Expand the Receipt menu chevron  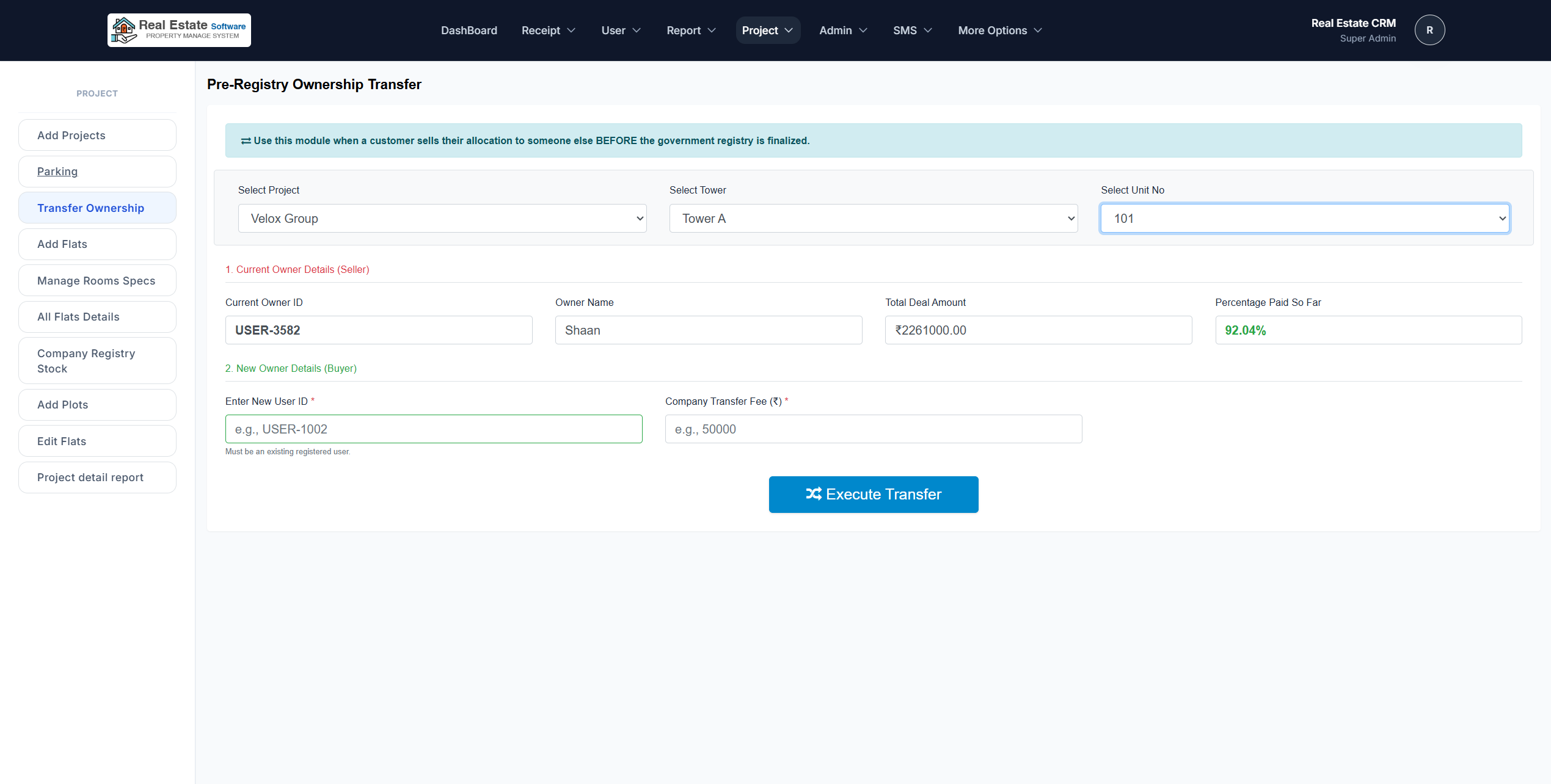pos(572,30)
